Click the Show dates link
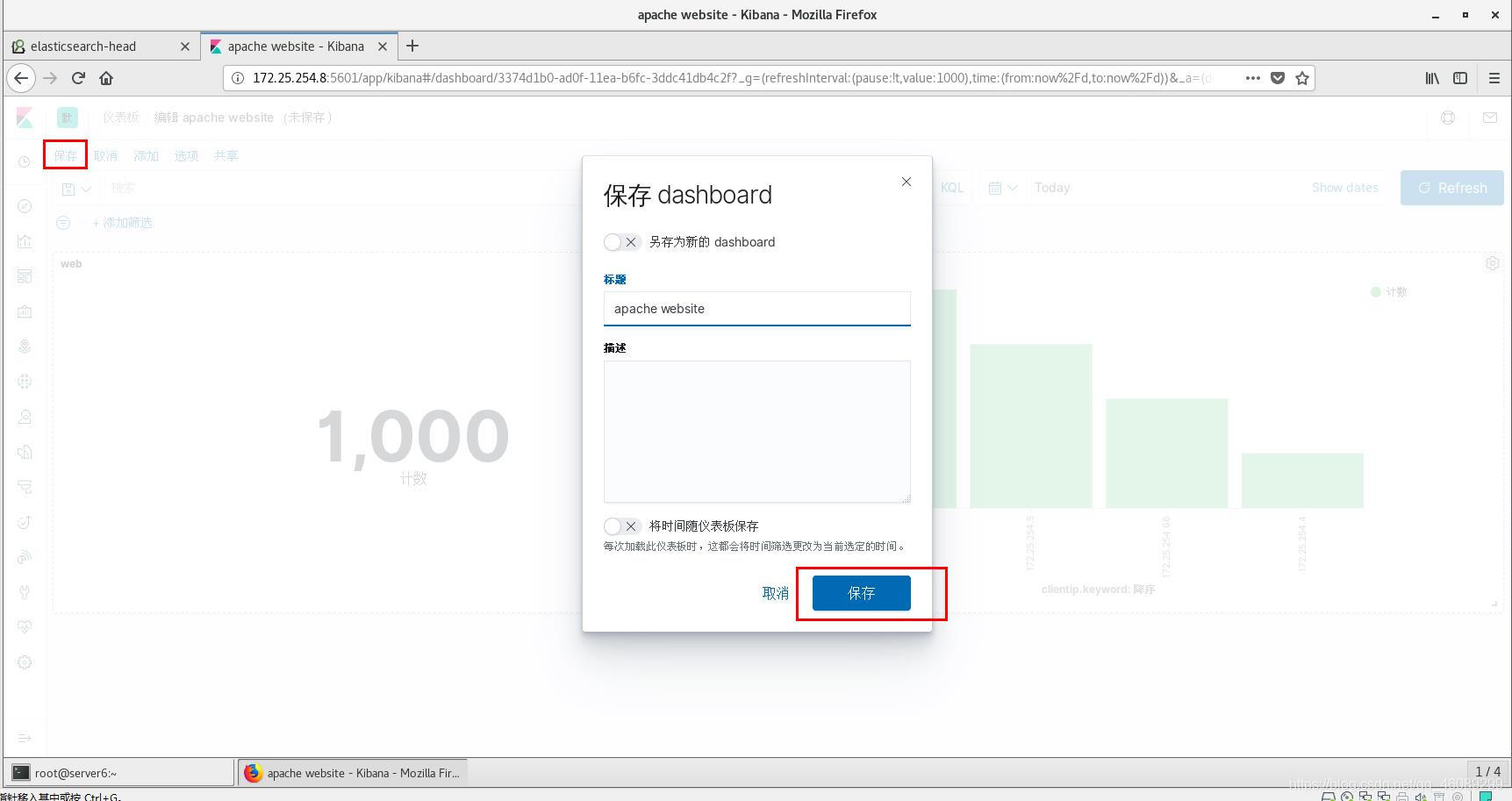The height and width of the screenshot is (801, 1512). pyautogui.click(x=1344, y=188)
